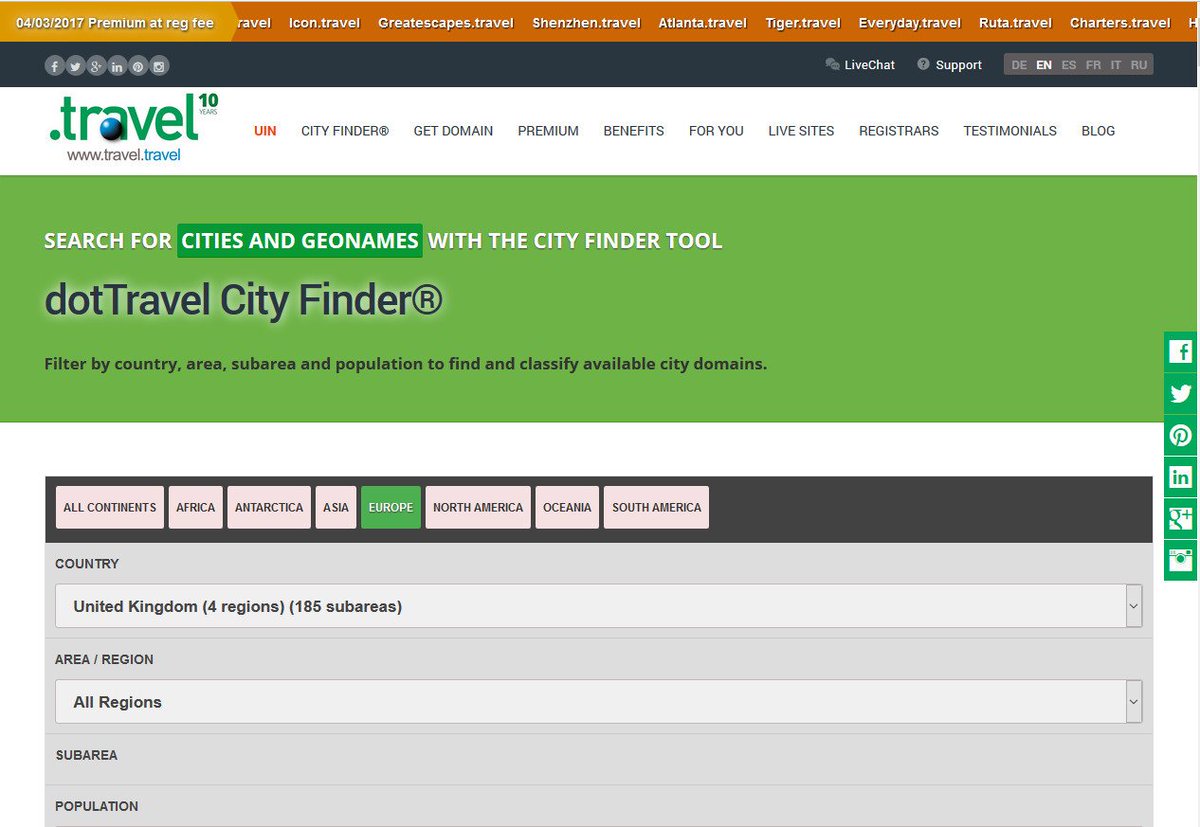Screen dimensions: 1200x827
Task: Open the REGISTRARS menu item
Action: [899, 131]
